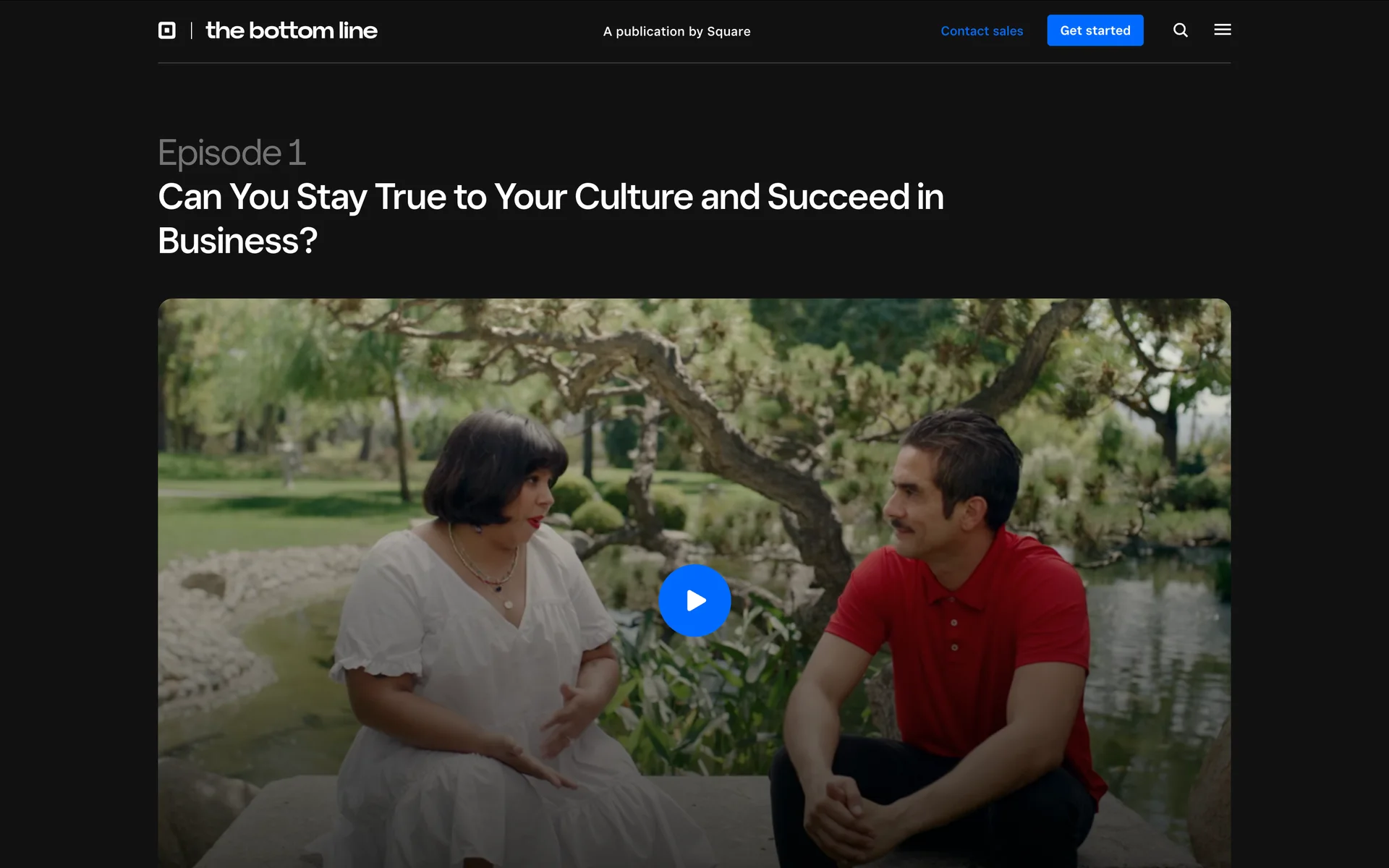Open the hamburger navigation menu
The height and width of the screenshot is (868, 1389).
[1223, 30]
